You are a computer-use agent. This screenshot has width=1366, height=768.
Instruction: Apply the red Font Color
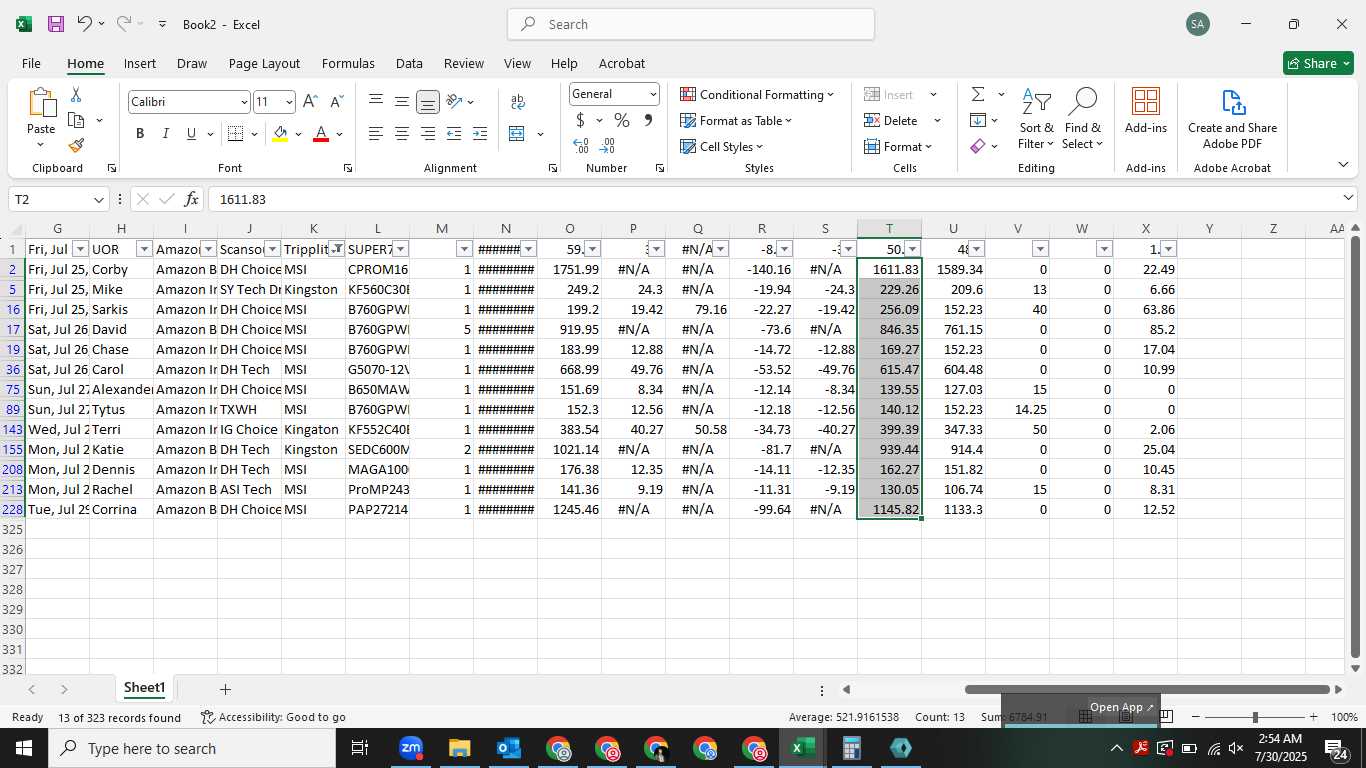click(x=321, y=133)
